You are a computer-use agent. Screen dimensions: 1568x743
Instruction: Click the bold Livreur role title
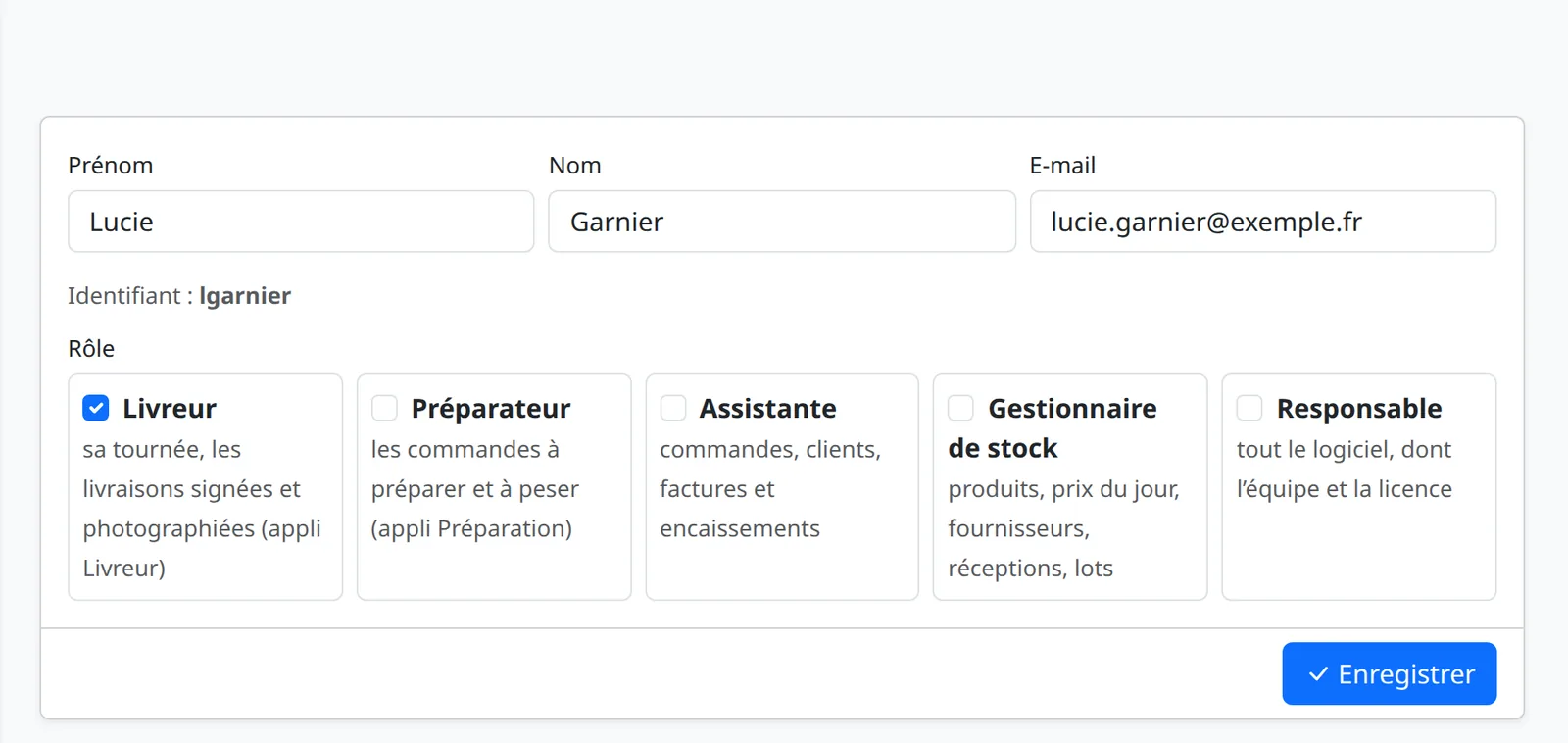click(170, 409)
